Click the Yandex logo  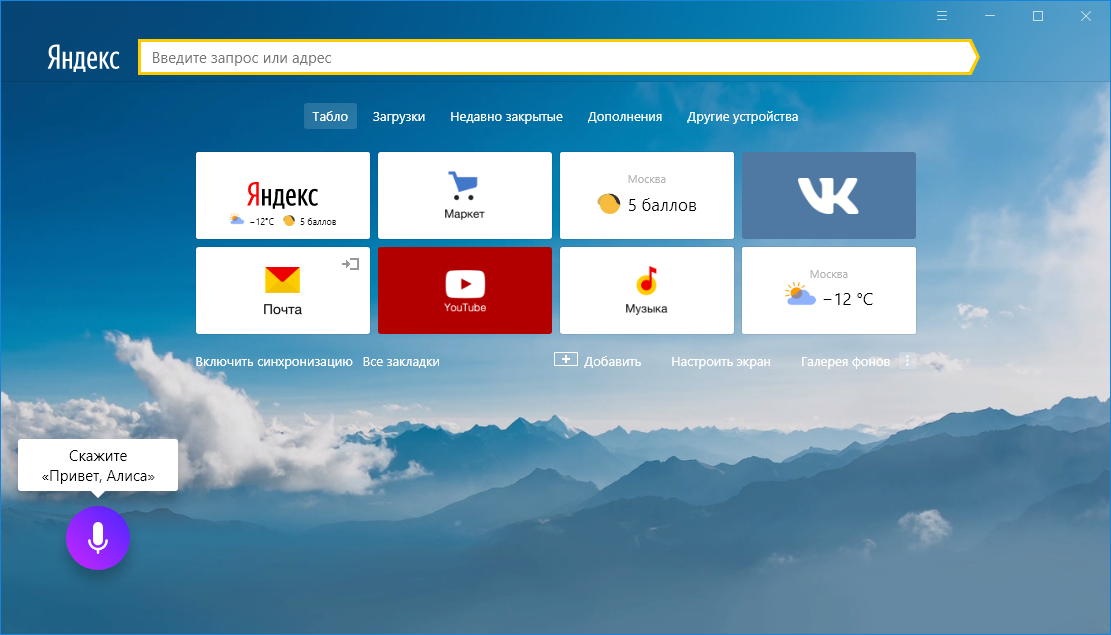pyautogui.click(x=82, y=57)
